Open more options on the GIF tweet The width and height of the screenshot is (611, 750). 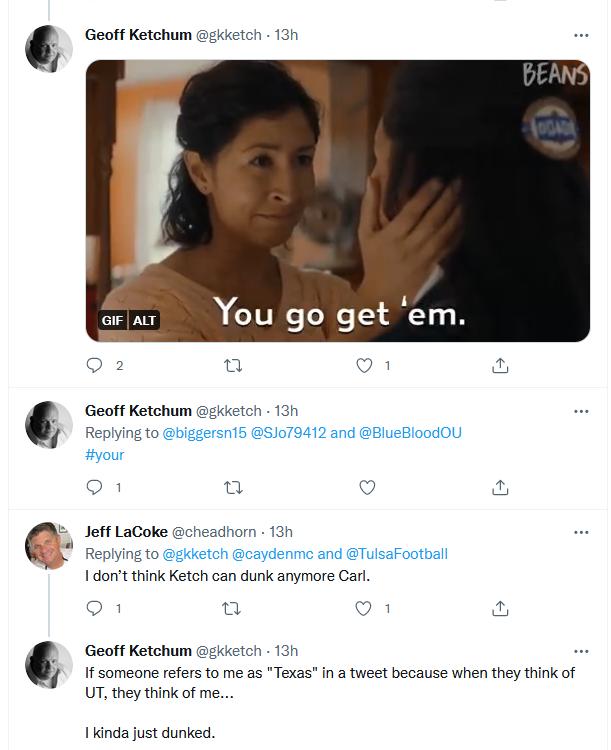pyautogui.click(x=581, y=35)
